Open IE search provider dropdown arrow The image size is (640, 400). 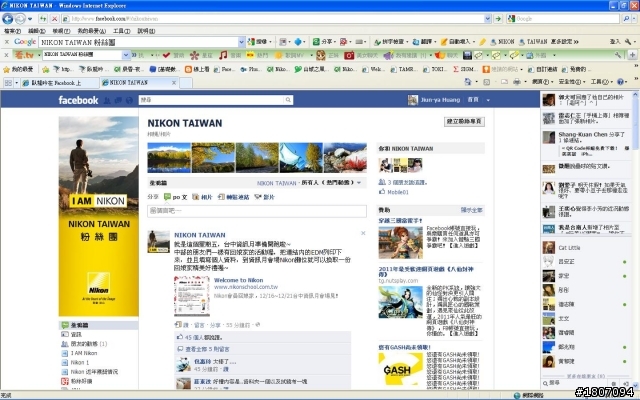pyautogui.click(x=634, y=18)
